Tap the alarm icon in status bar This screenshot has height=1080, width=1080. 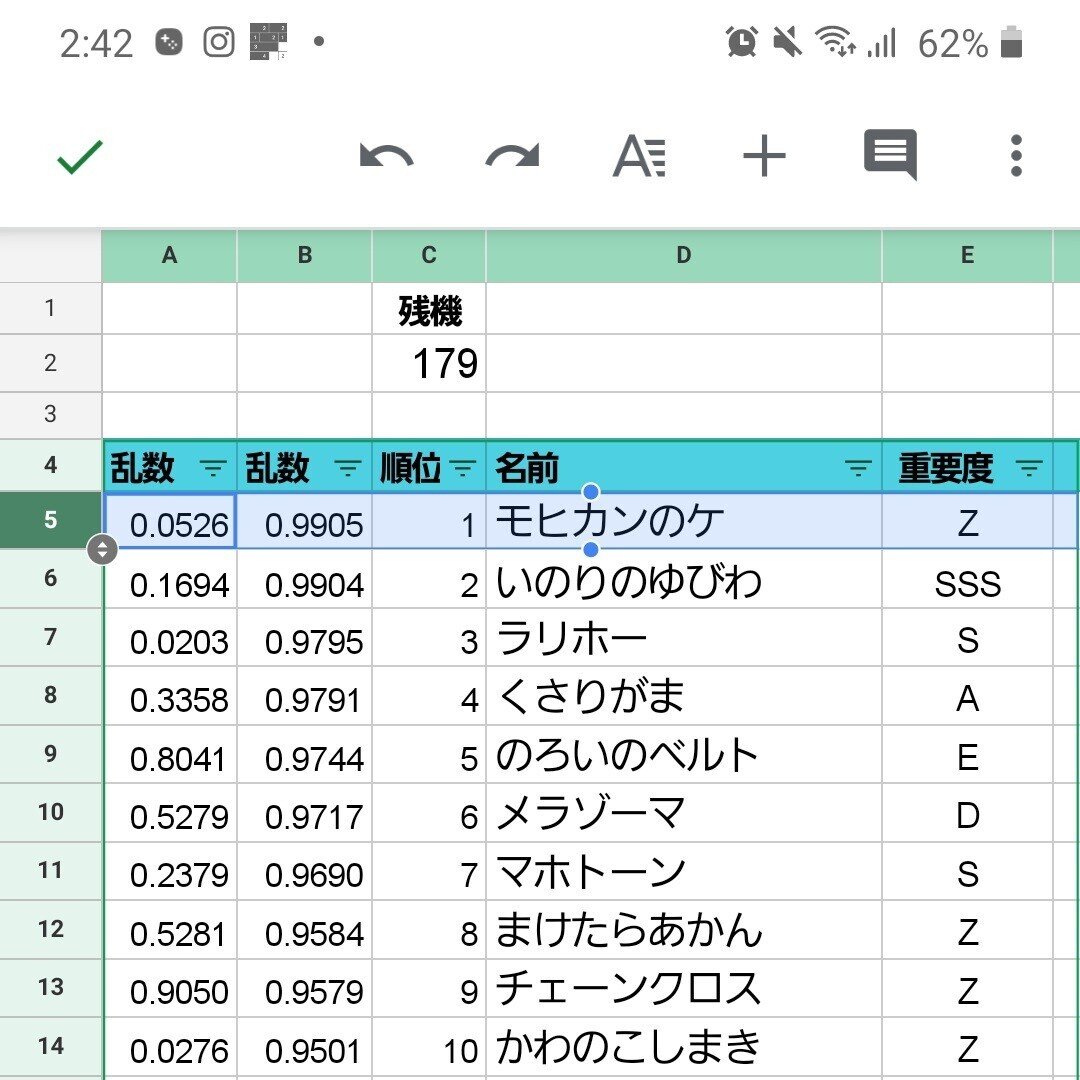click(742, 42)
